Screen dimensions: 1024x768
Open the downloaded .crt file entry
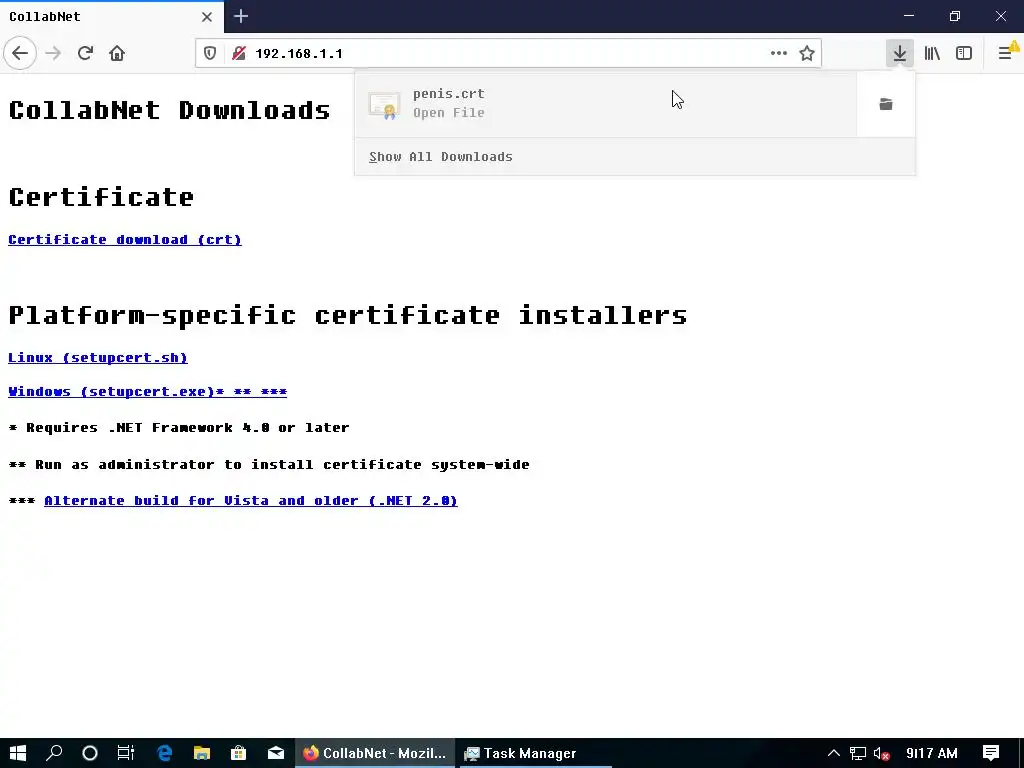point(605,104)
